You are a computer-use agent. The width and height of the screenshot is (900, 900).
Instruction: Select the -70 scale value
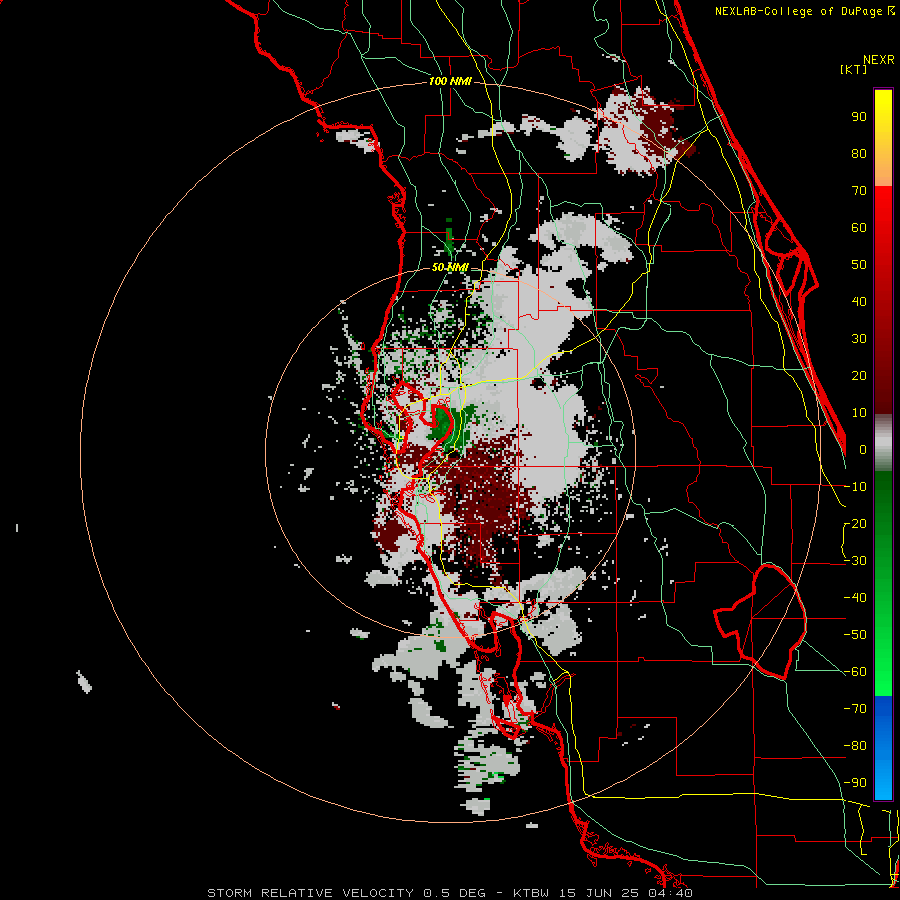(855, 709)
